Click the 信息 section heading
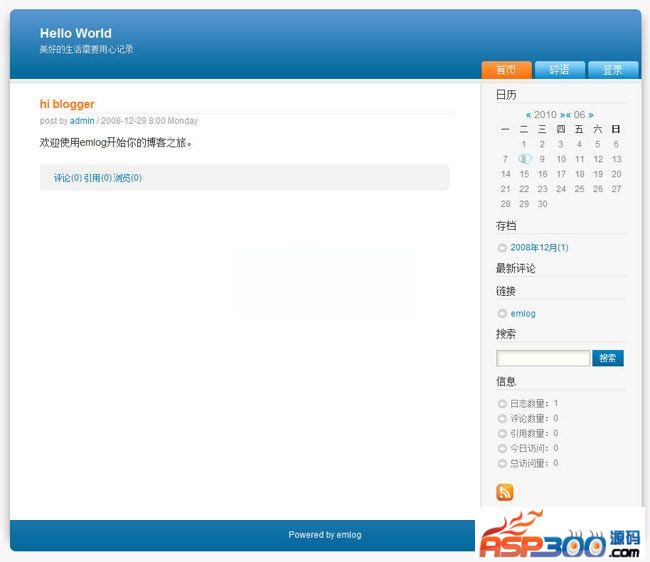This screenshot has width=650, height=562. 506,382
